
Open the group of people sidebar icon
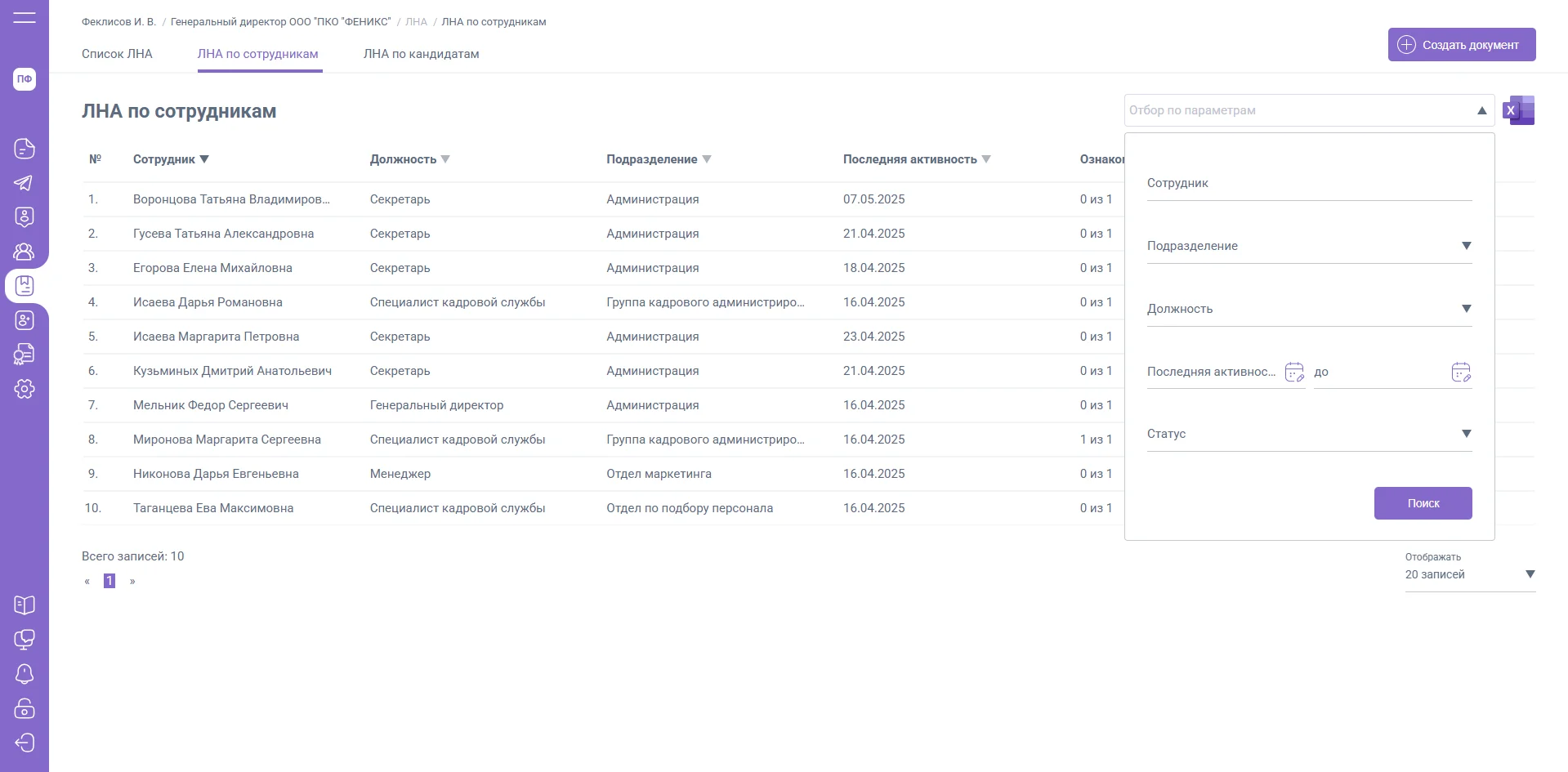pyautogui.click(x=25, y=252)
